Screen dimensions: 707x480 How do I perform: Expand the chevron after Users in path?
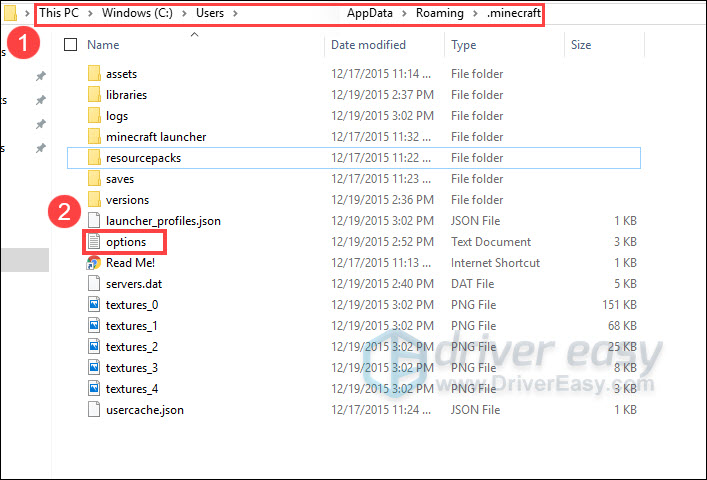235,13
